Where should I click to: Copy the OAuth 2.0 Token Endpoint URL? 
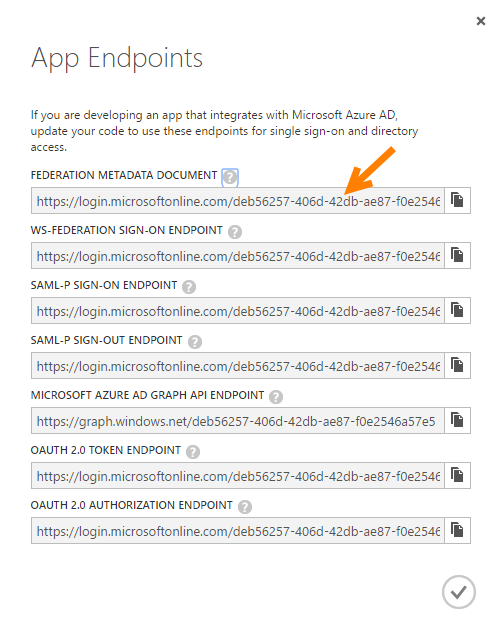click(457, 475)
